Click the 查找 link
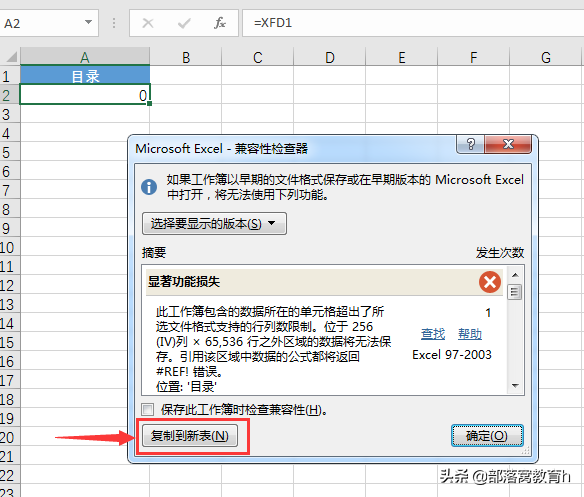This screenshot has width=584, height=497. click(x=433, y=333)
